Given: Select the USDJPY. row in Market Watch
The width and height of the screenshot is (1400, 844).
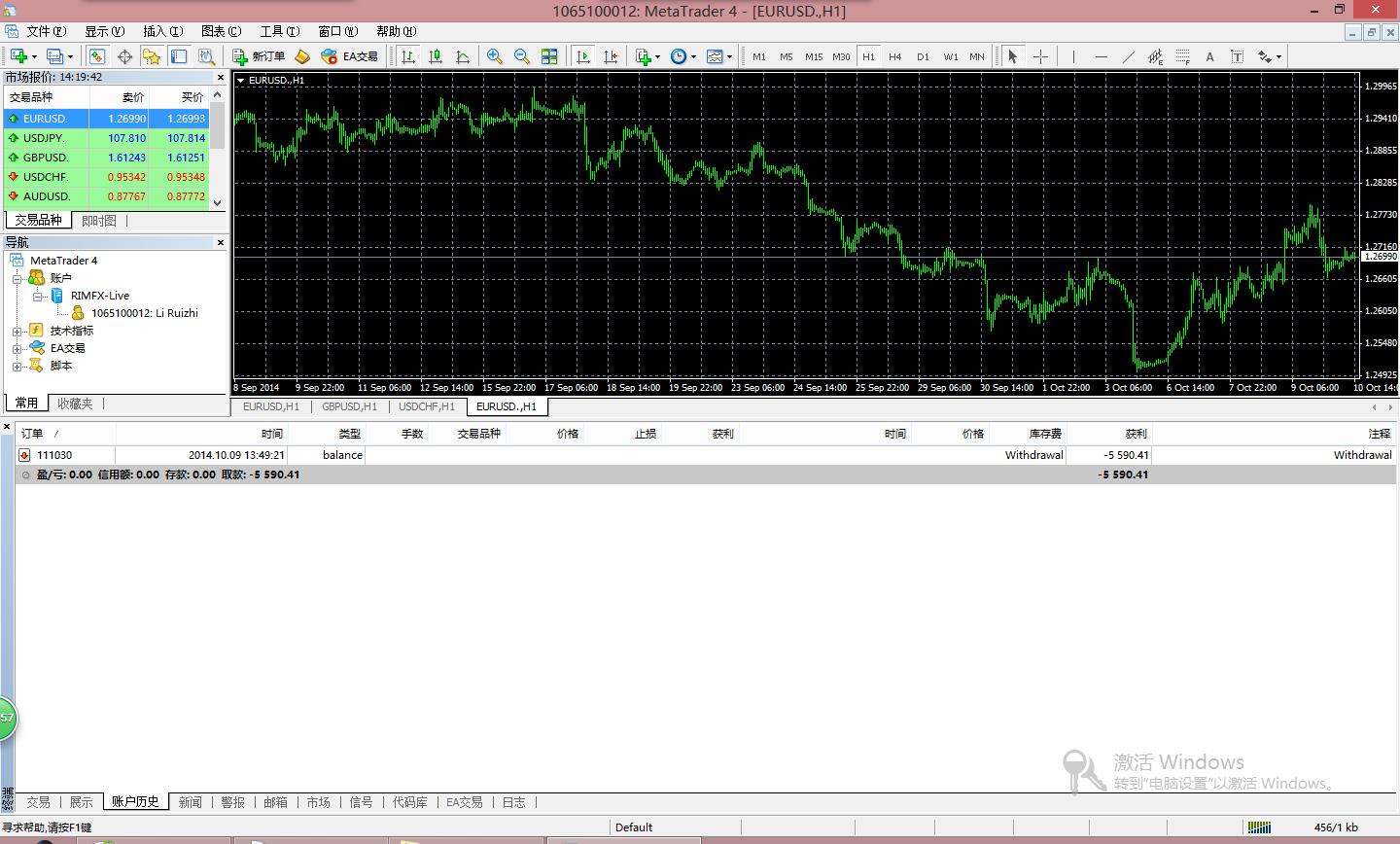Looking at the screenshot, I should tap(107, 138).
